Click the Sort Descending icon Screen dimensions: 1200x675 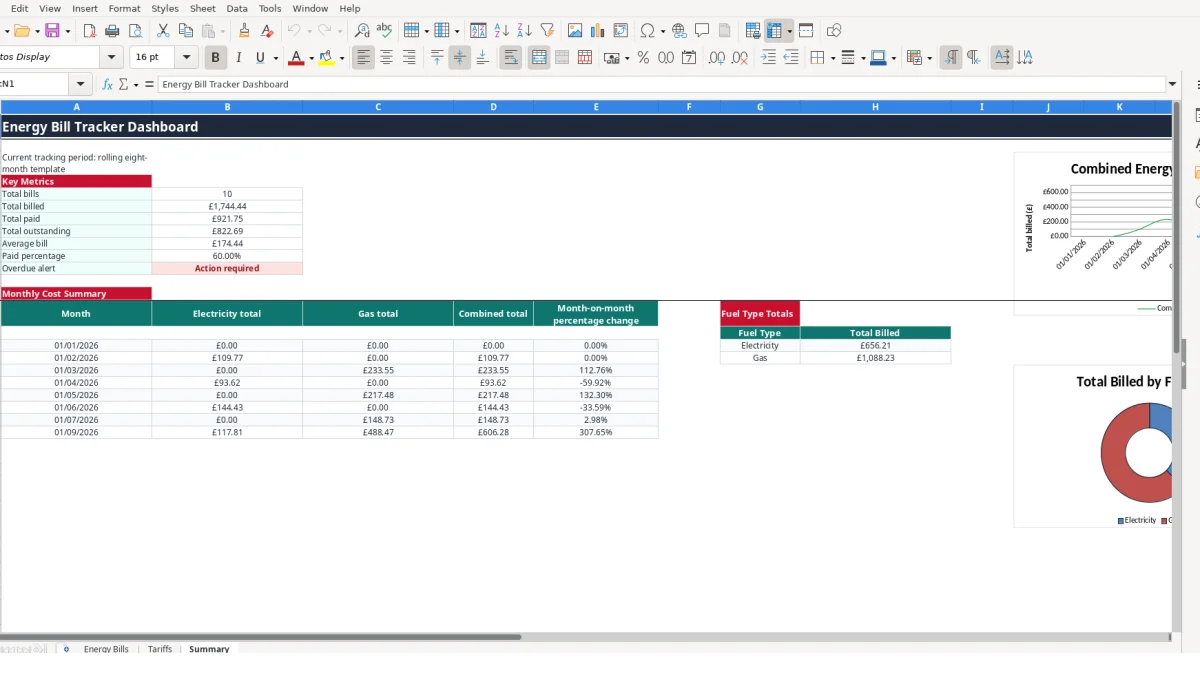pos(524,31)
